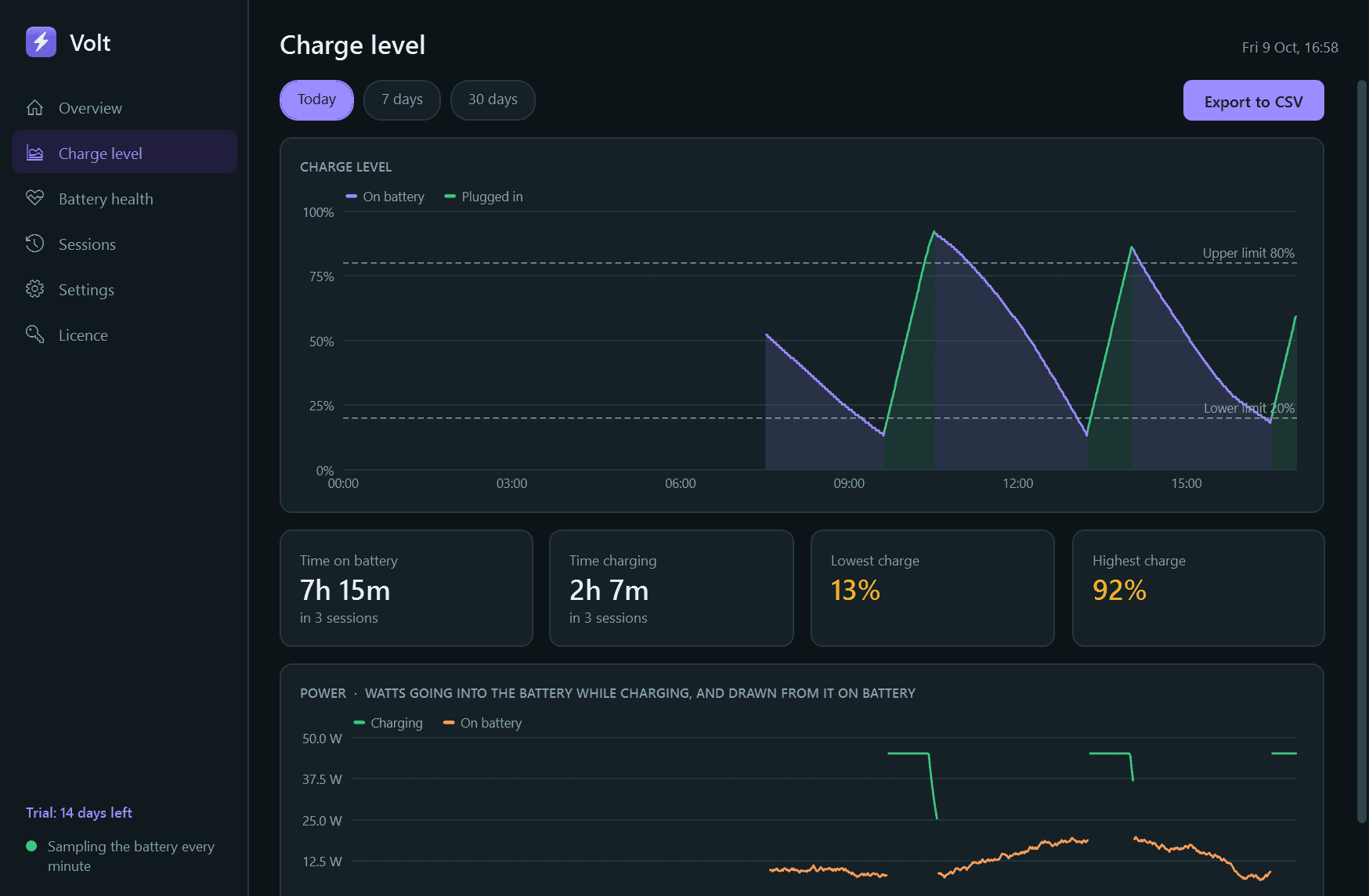The width and height of the screenshot is (1369, 896).
Task: Click the Overview home icon
Action: 34,108
